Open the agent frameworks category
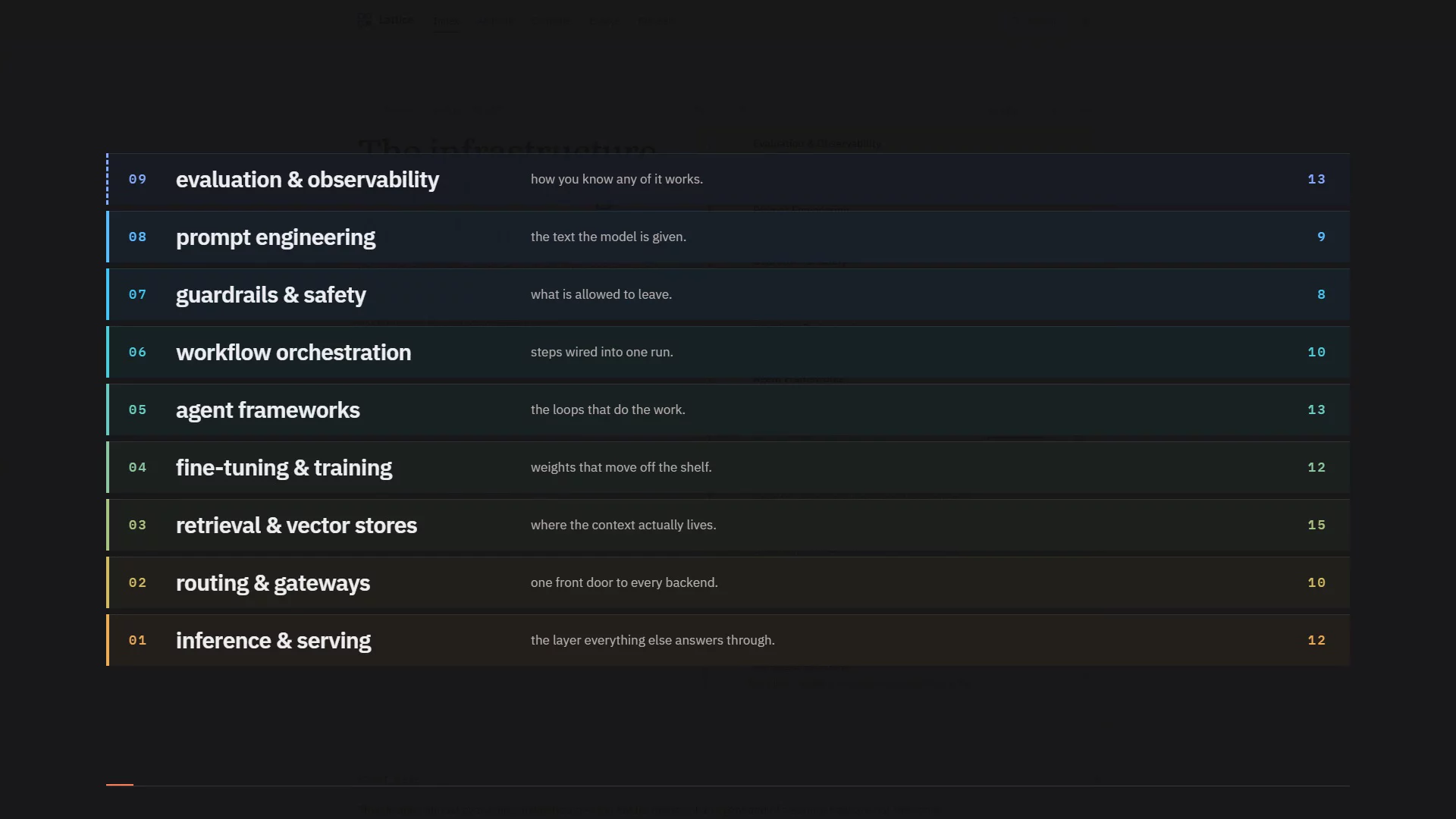1456x819 pixels. (728, 409)
